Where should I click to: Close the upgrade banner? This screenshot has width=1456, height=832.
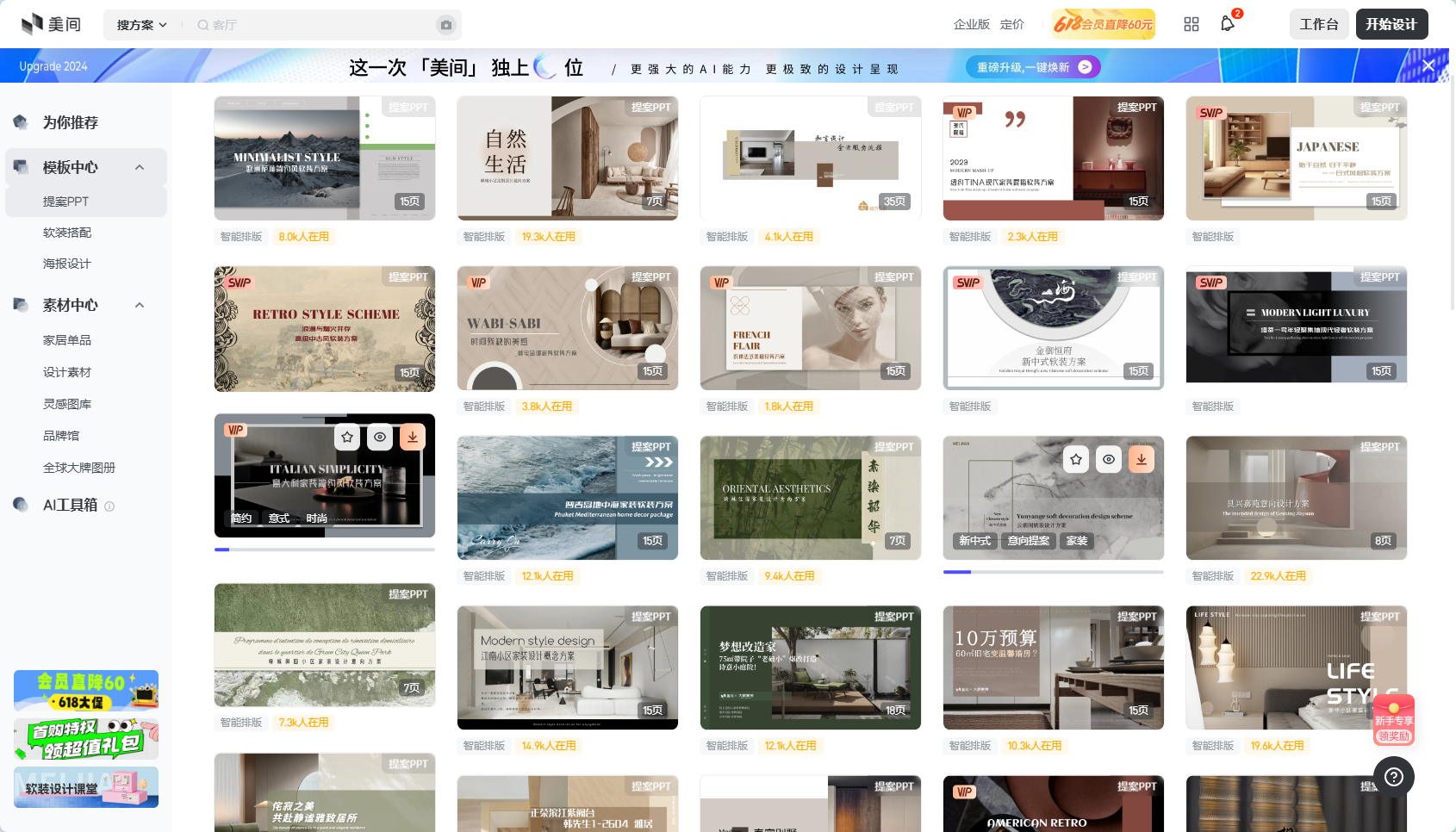(x=1428, y=65)
